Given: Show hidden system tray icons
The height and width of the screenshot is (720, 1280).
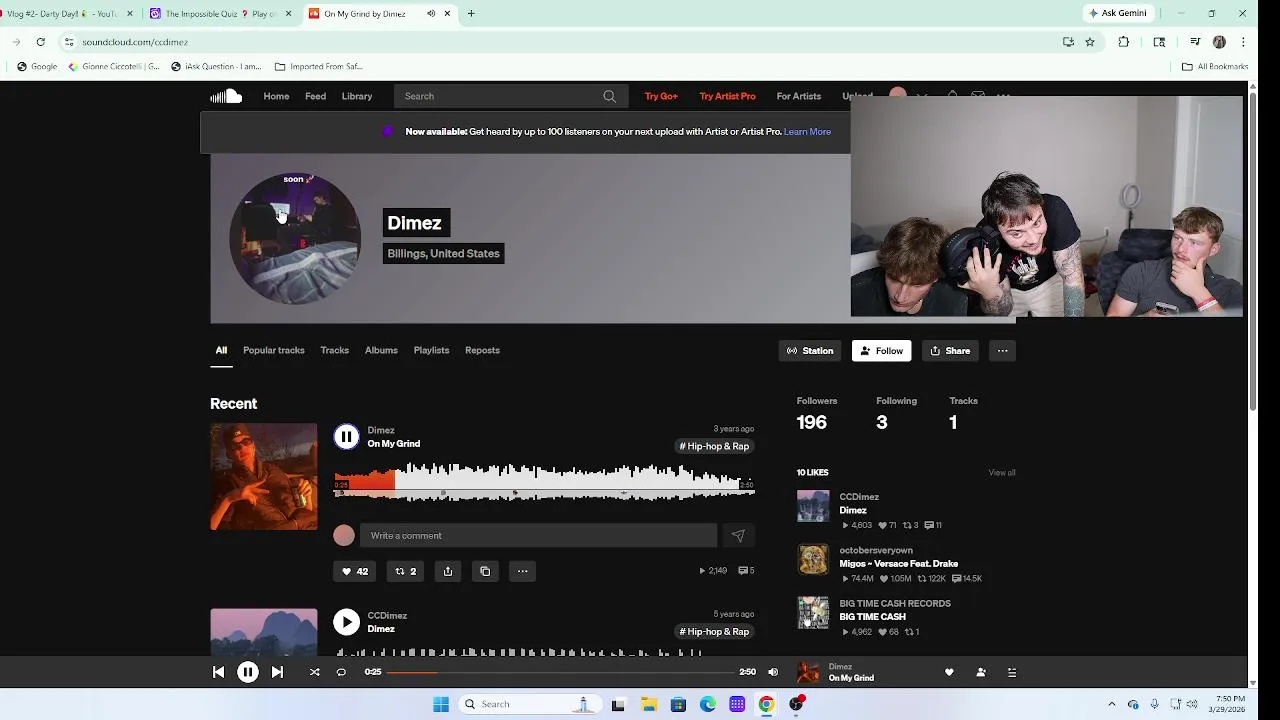Looking at the screenshot, I should 1111,704.
